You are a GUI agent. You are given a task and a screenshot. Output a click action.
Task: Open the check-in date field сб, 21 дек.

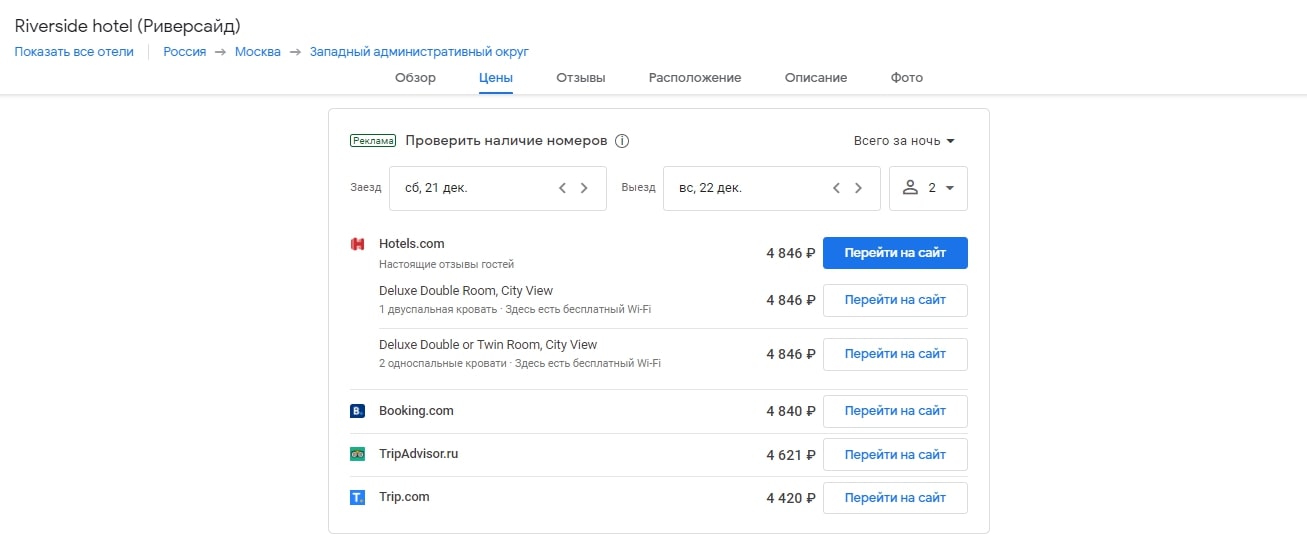click(498, 188)
